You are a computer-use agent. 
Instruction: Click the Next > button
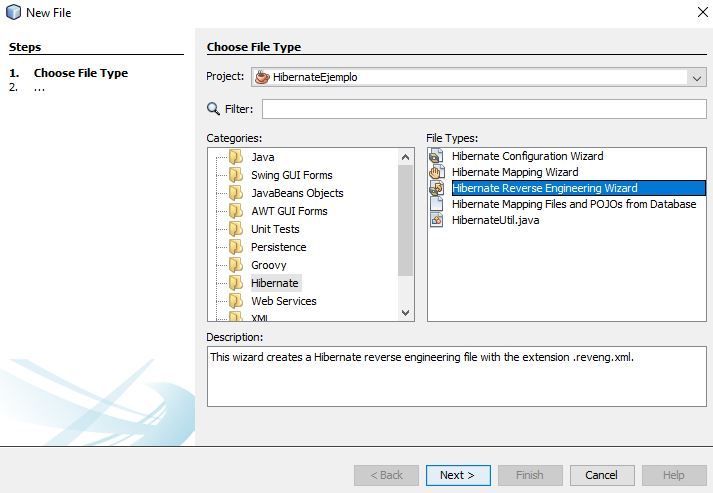click(x=458, y=475)
